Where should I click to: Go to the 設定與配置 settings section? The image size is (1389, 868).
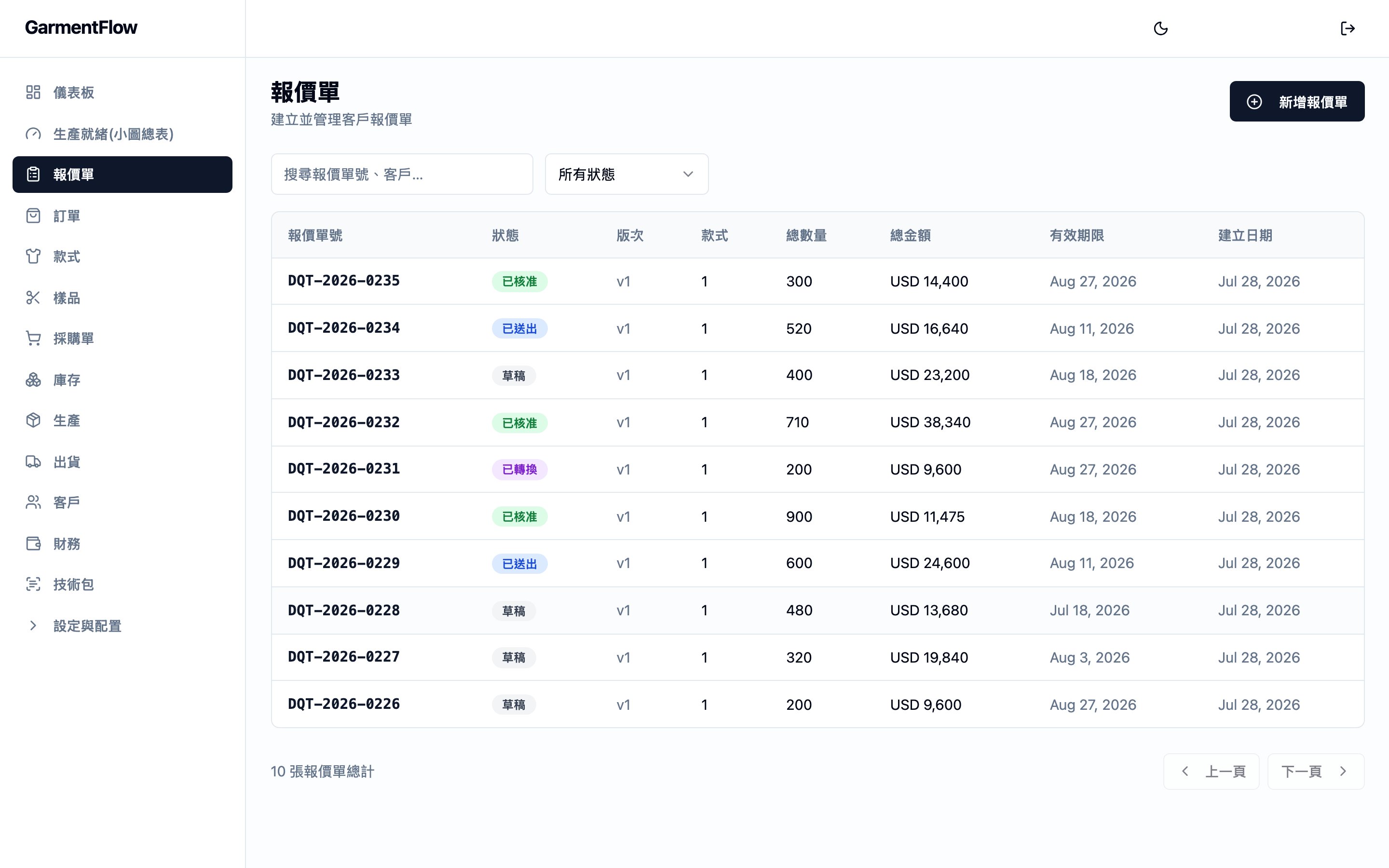click(122, 626)
